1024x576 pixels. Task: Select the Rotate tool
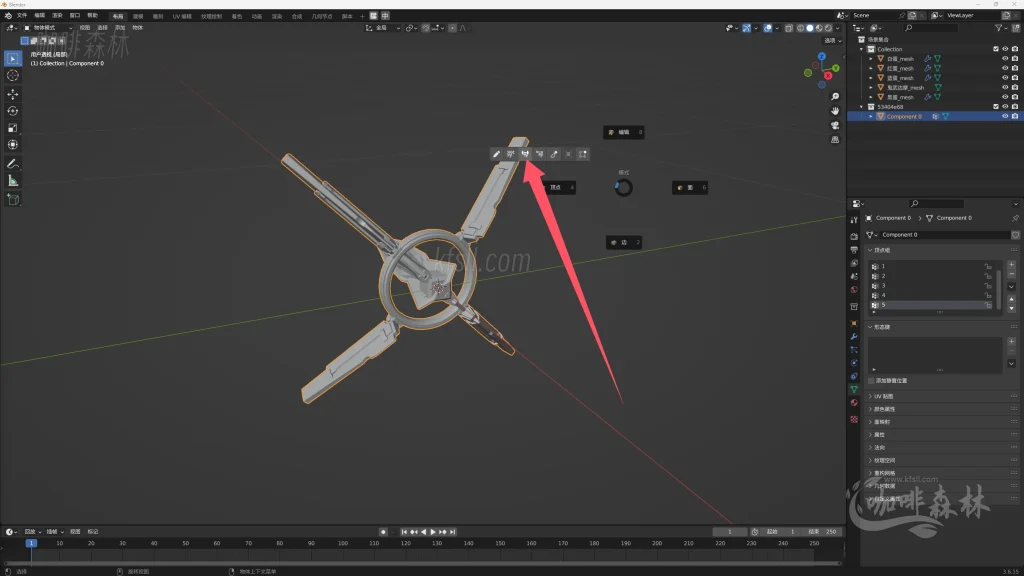(x=13, y=110)
